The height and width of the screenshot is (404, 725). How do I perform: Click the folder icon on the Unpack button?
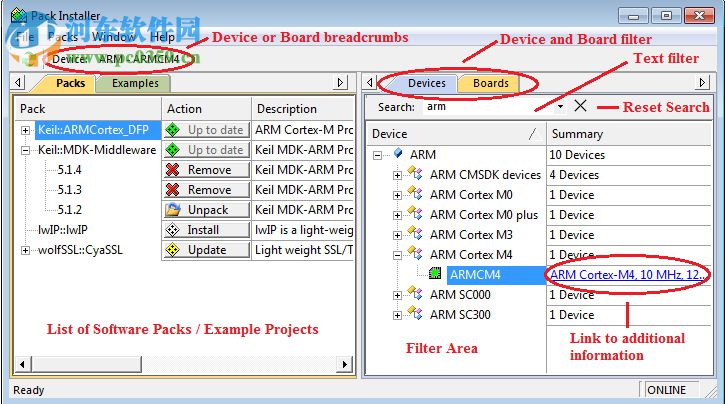click(172, 210)
